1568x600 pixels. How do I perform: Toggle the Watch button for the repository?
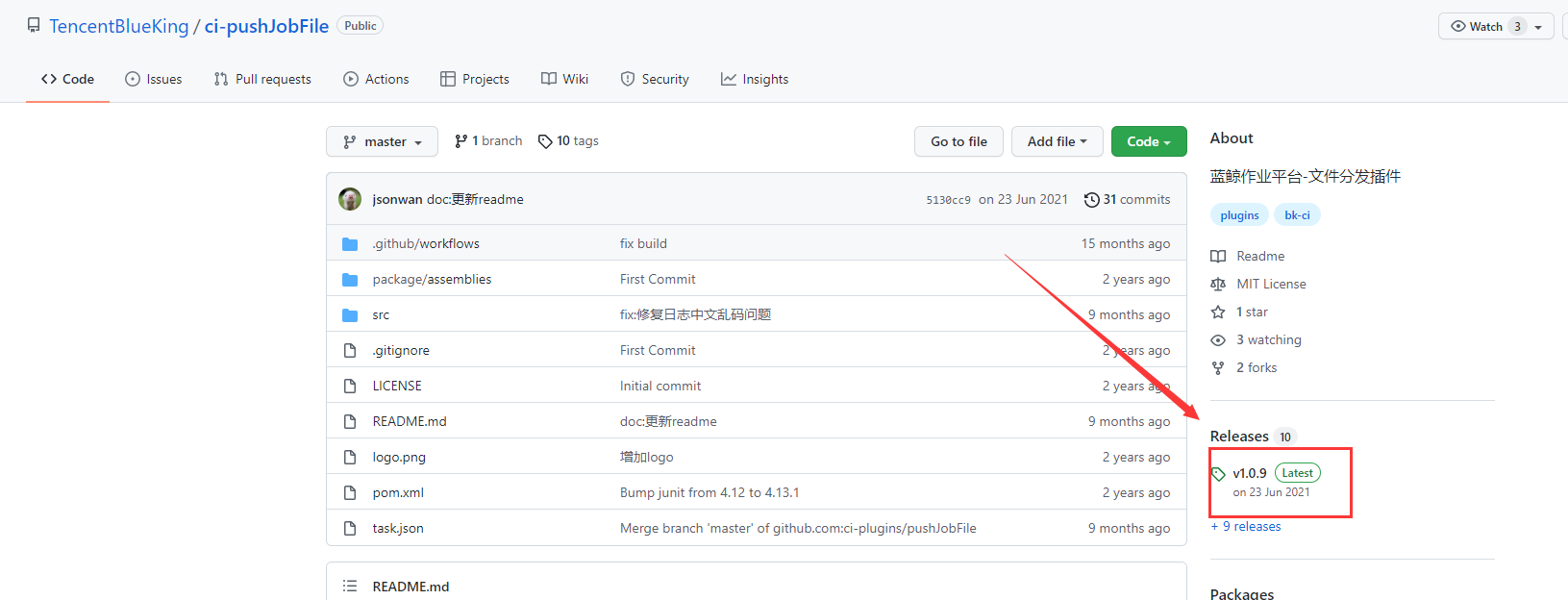point(1485,27)
